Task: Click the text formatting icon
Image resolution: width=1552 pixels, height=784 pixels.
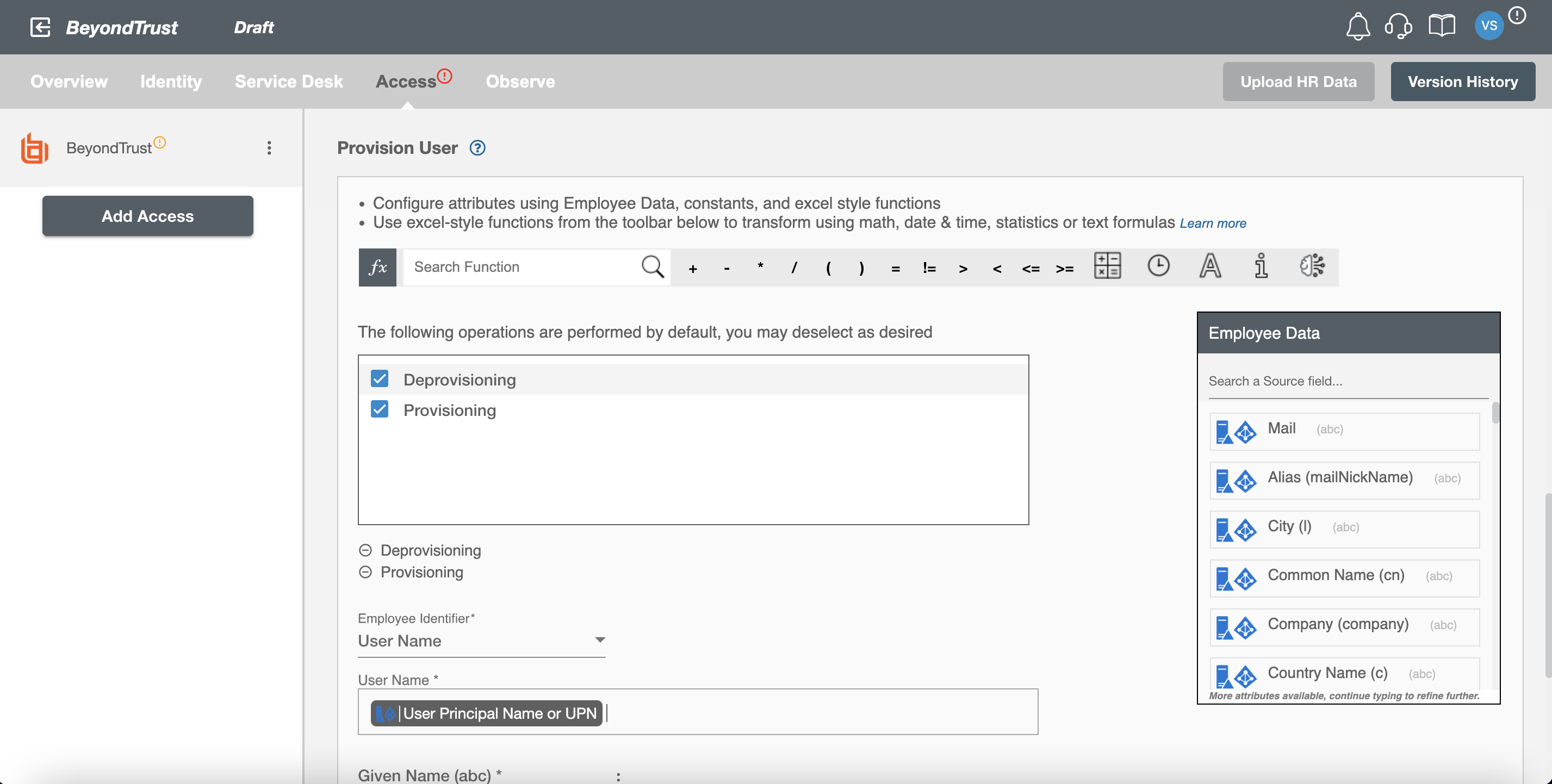Action: coord(1210,266)
